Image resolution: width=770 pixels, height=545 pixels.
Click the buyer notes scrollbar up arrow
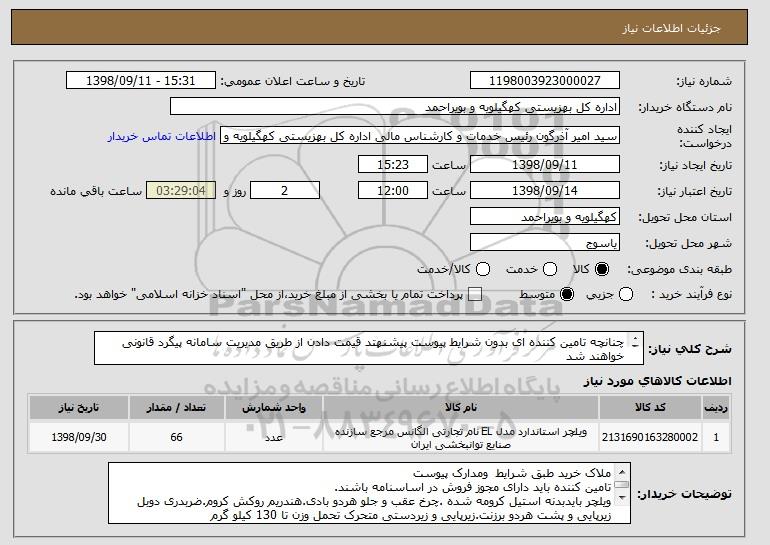622,472
